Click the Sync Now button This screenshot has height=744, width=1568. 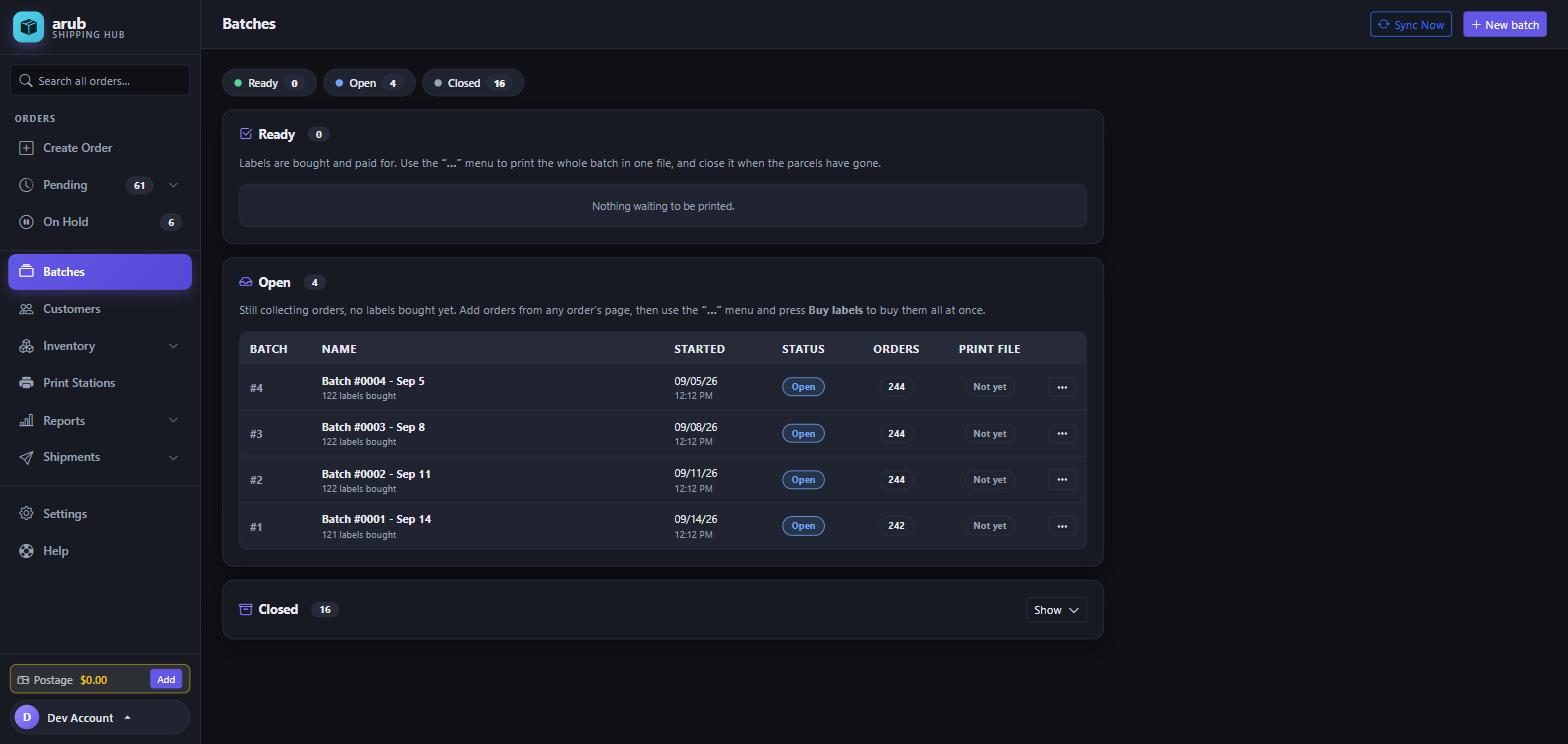(x=1410, y=25)
